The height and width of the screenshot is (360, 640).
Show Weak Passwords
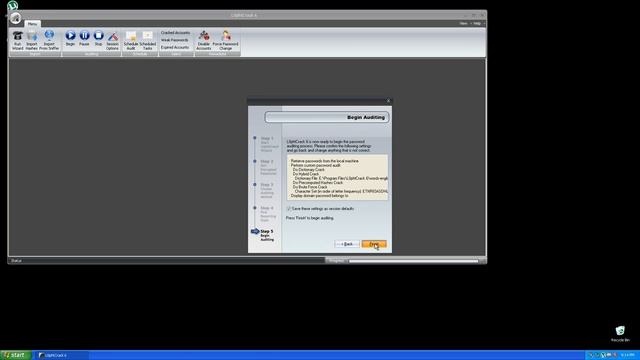click(175, 40)
